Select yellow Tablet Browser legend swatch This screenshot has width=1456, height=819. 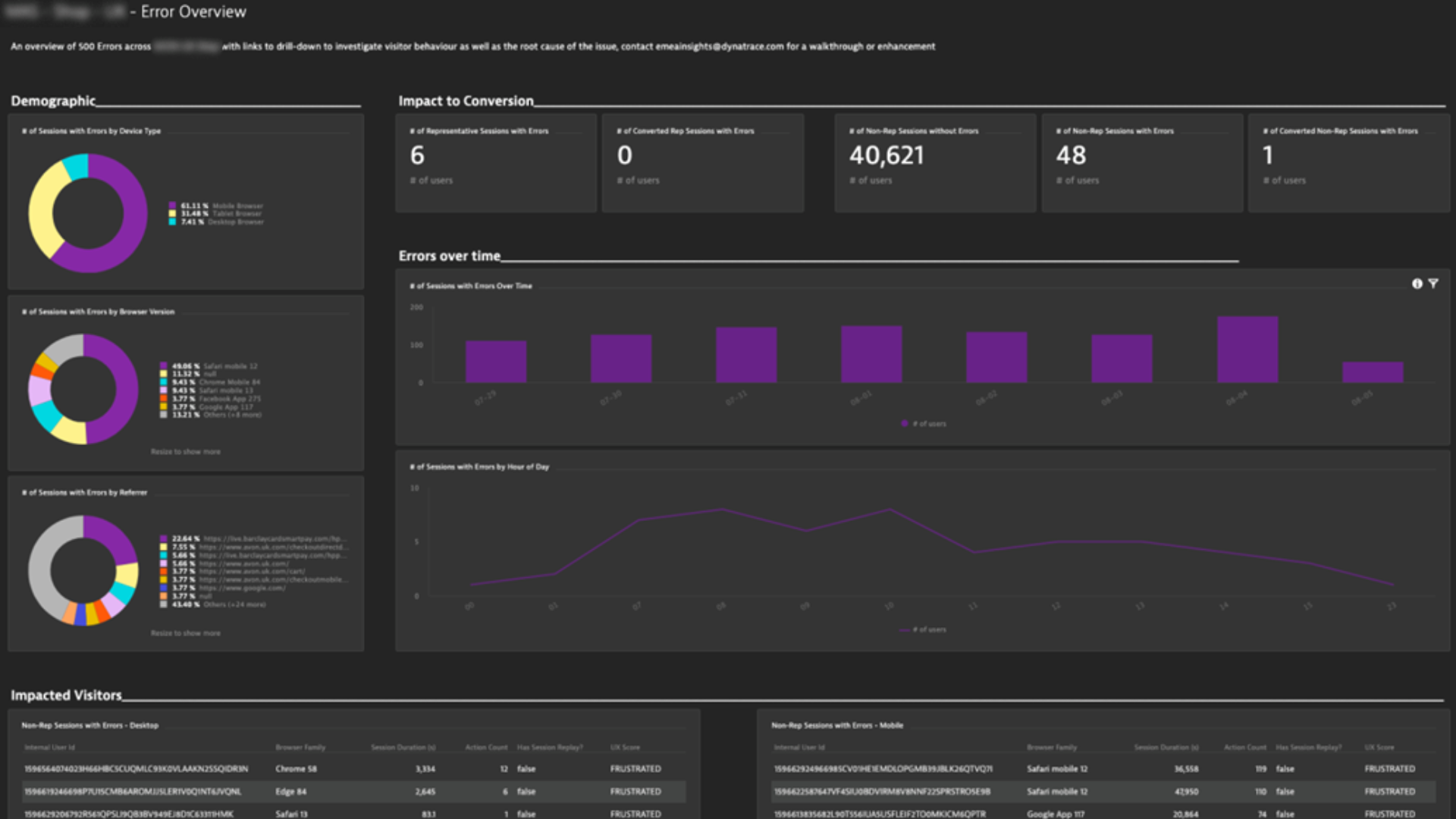point(172,214)
